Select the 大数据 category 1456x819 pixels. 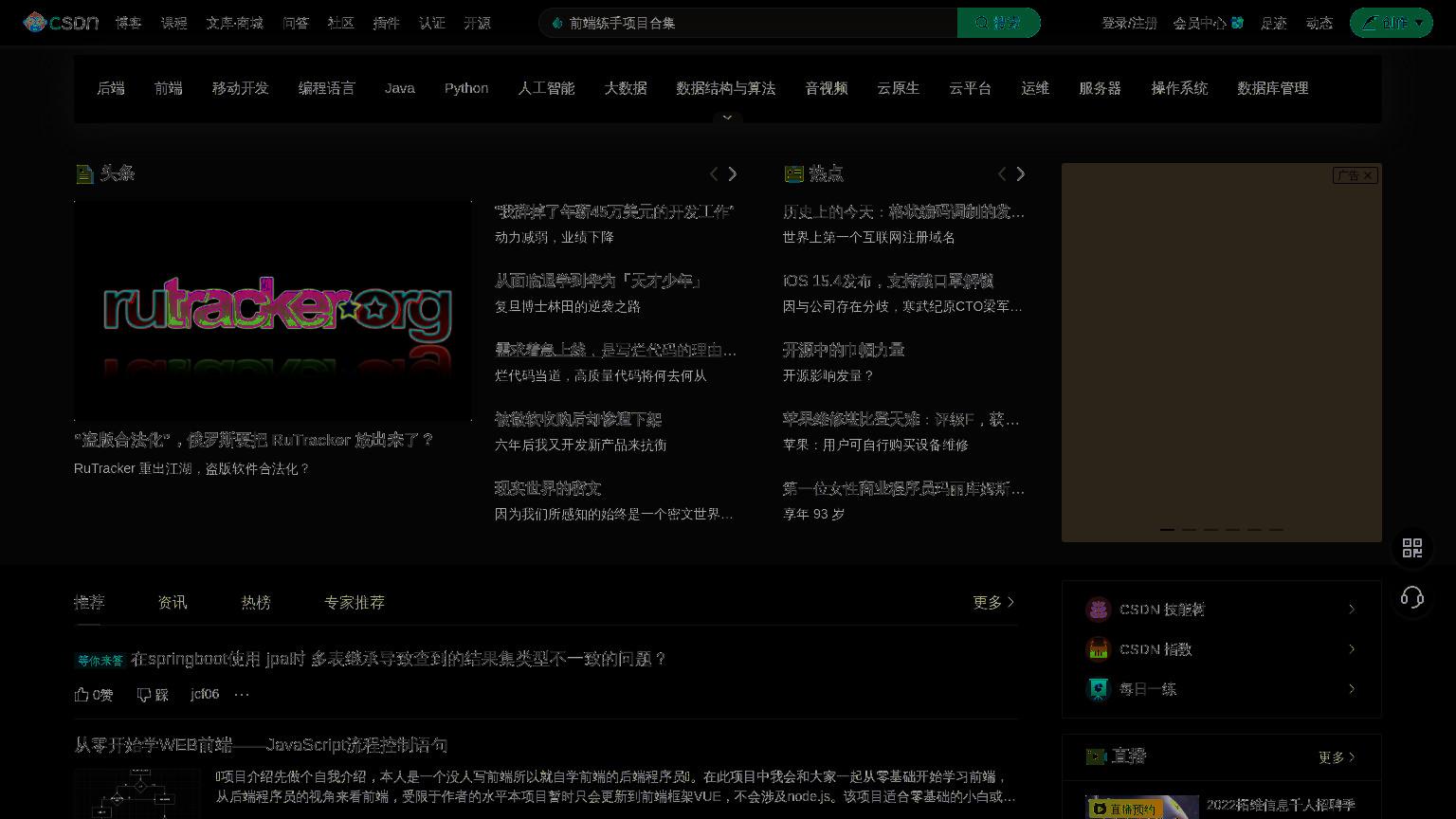click(626, 88)
